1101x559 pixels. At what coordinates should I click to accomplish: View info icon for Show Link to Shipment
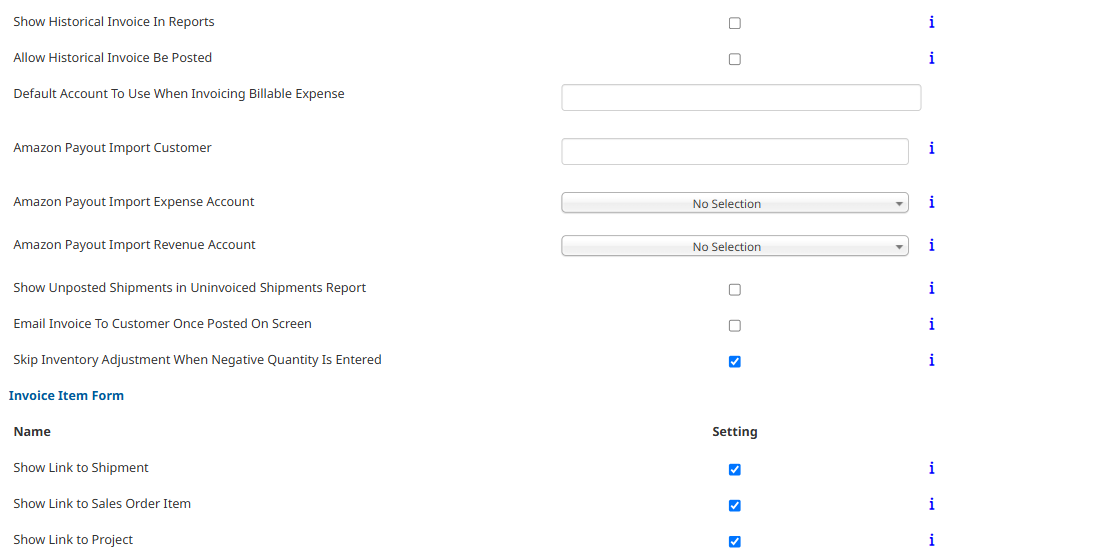tap(931, 468)
